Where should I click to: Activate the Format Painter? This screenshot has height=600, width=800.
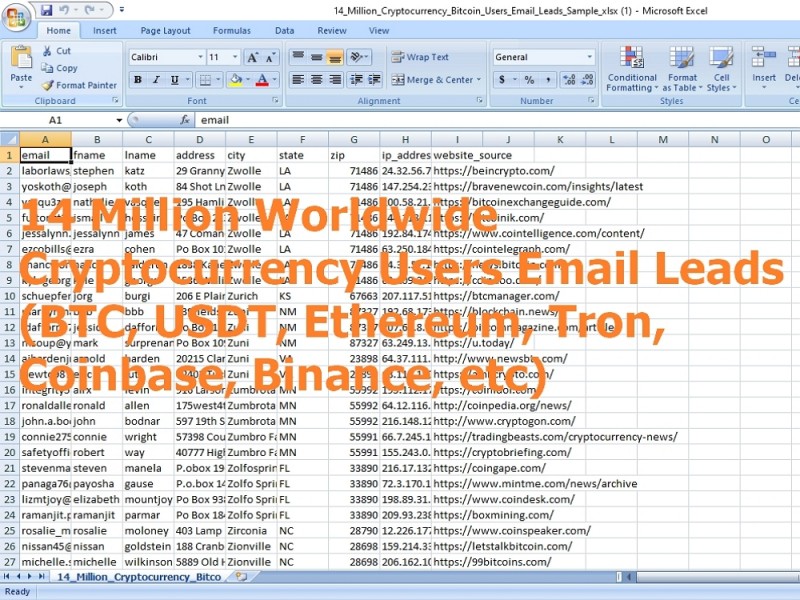click(79, 85)
